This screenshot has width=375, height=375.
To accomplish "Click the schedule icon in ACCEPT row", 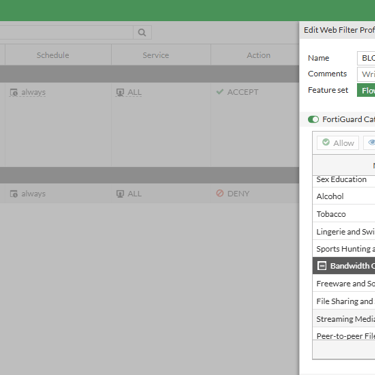I will point(14,92).
